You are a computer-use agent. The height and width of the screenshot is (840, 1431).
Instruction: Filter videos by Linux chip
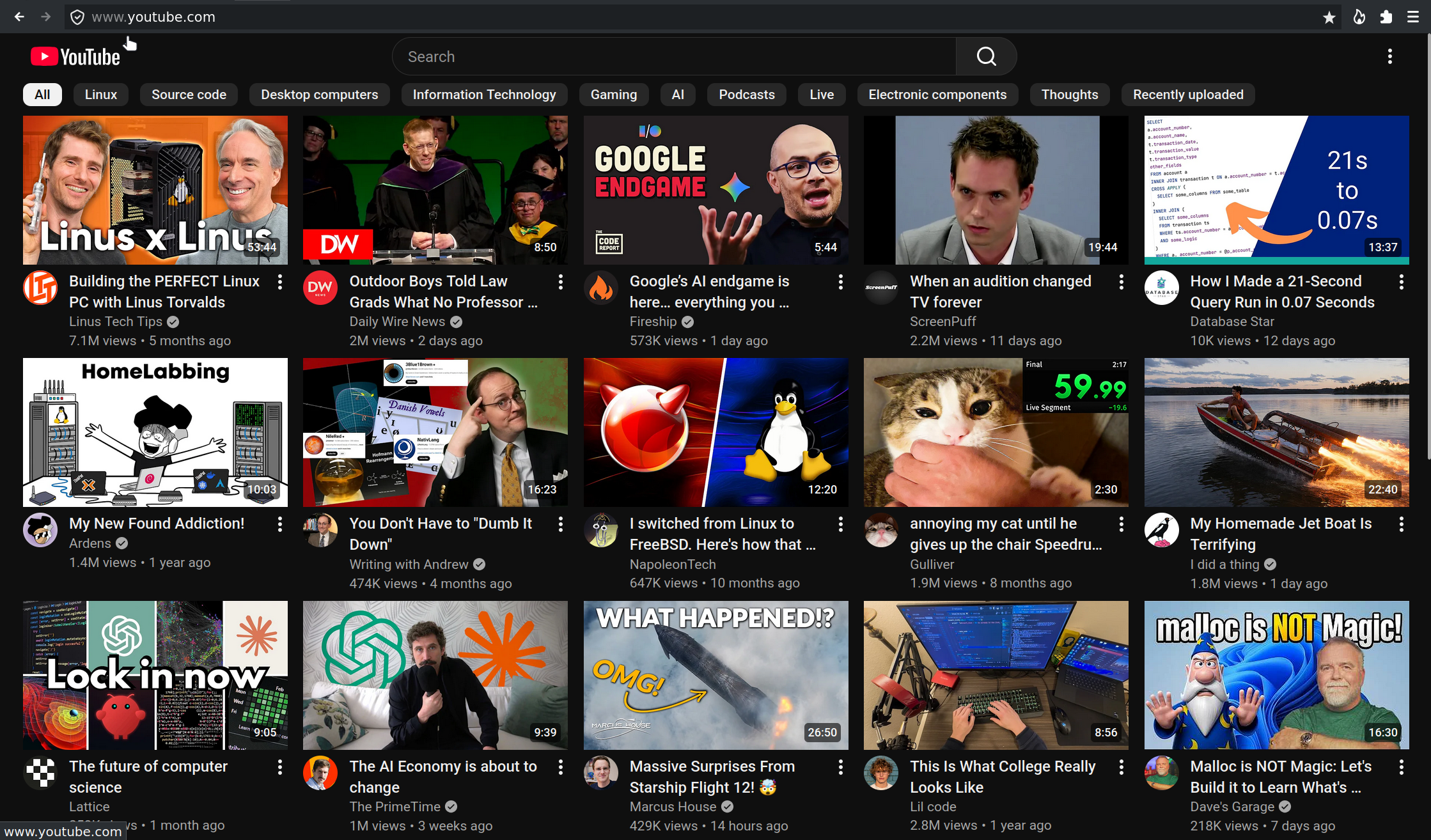point(101,95)
